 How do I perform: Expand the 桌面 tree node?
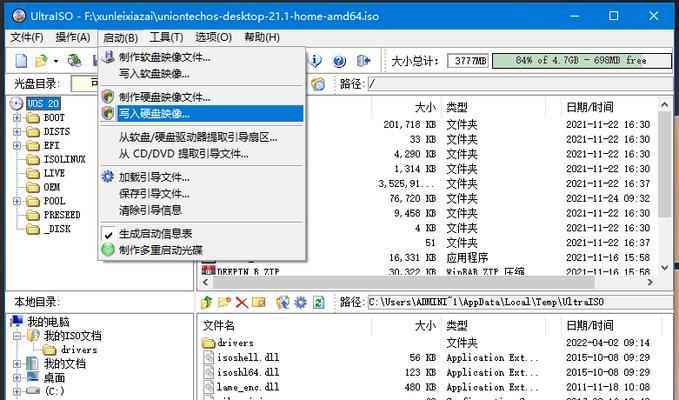16,378
